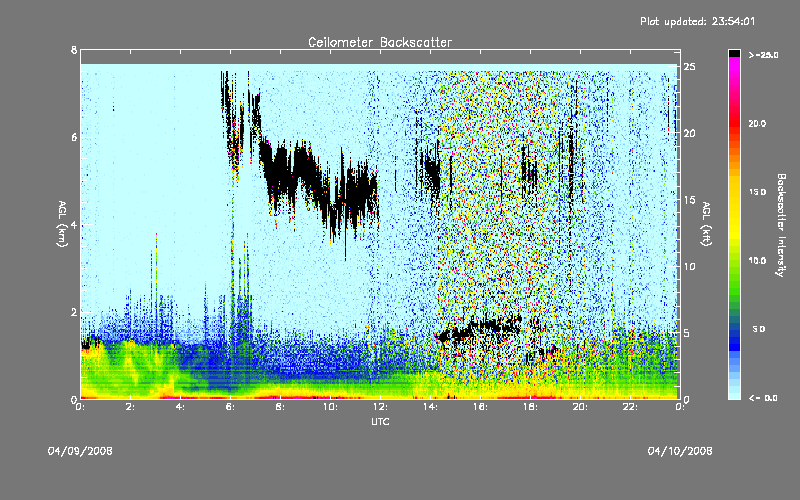Click the '6' tick on km axis

(74, 137)
